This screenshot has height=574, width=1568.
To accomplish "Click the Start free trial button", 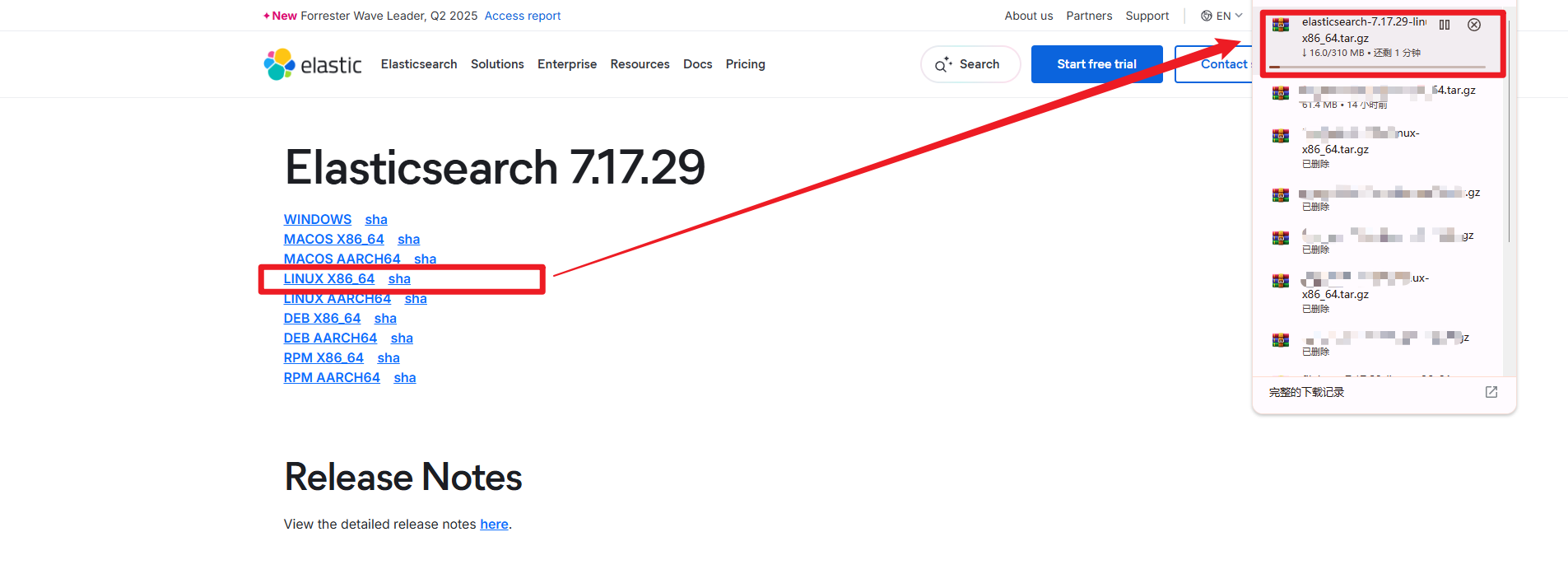I will tap(1096, 64).
